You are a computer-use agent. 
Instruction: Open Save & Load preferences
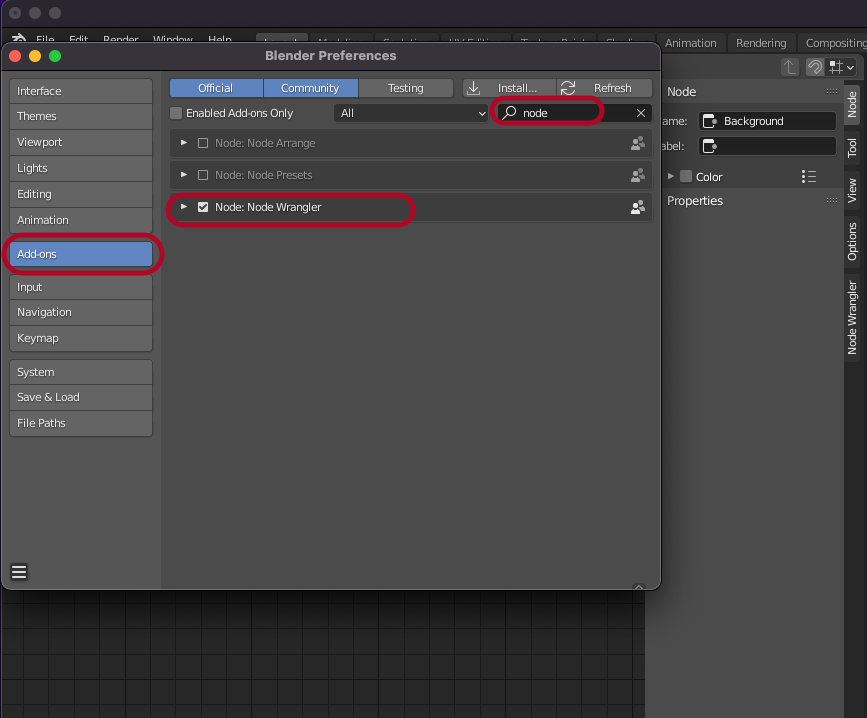coord(81,398)
